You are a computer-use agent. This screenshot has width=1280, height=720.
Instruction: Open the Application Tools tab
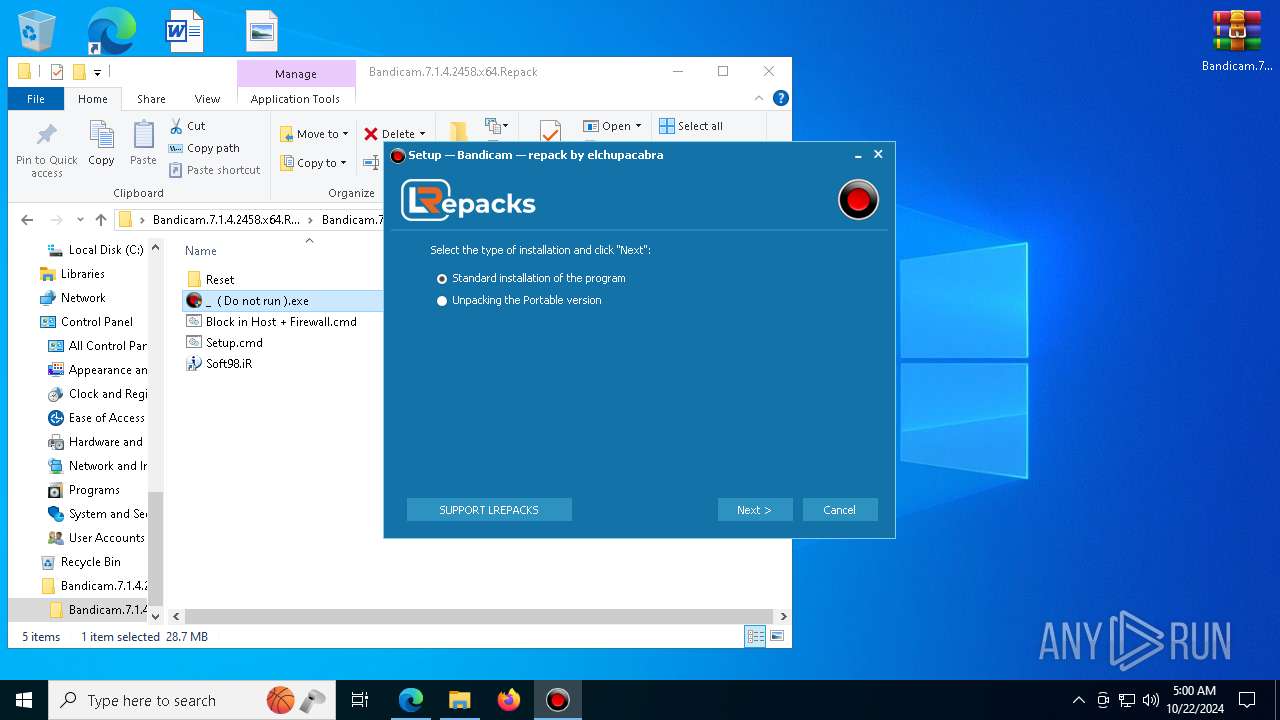coord(295,99)
